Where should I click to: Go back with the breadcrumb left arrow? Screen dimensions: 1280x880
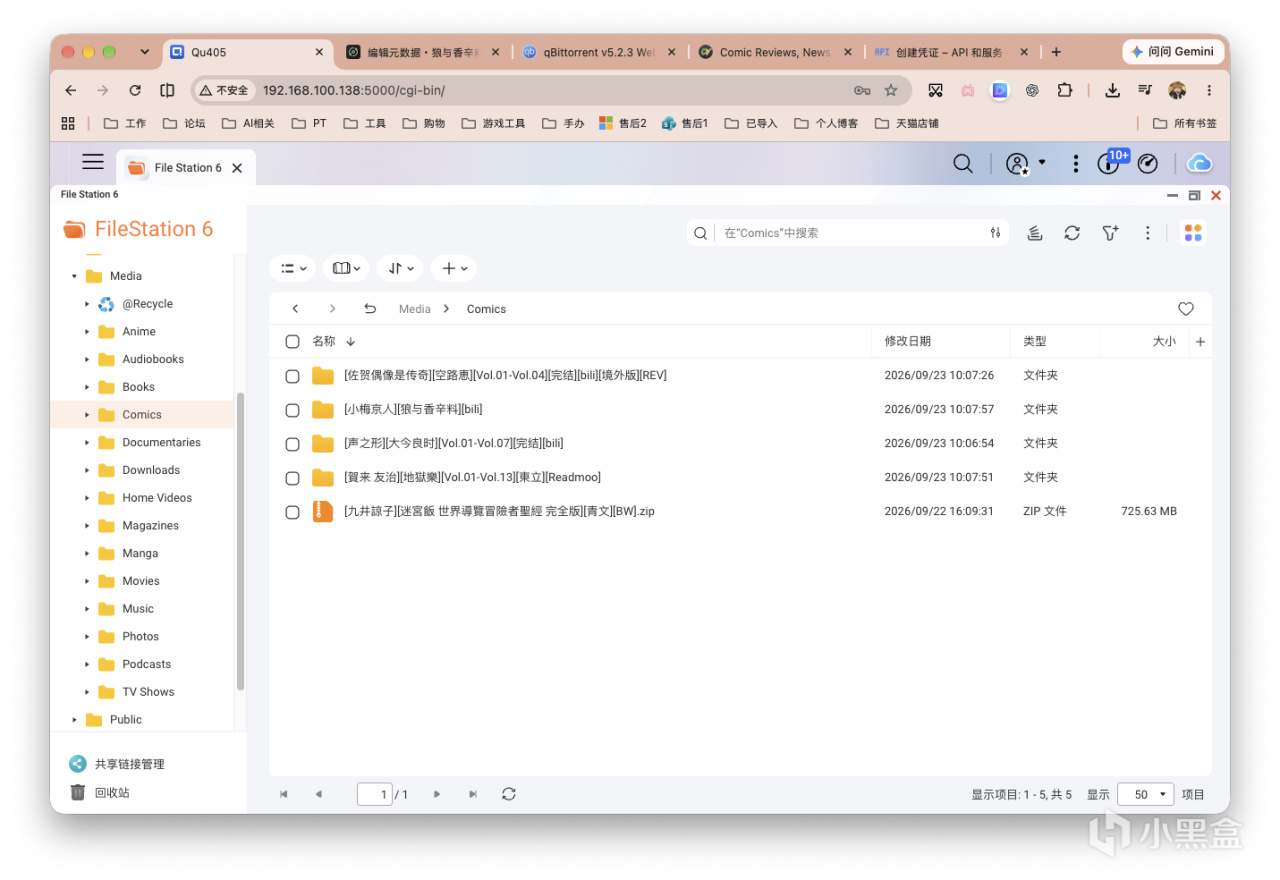(x=295, y=309)
